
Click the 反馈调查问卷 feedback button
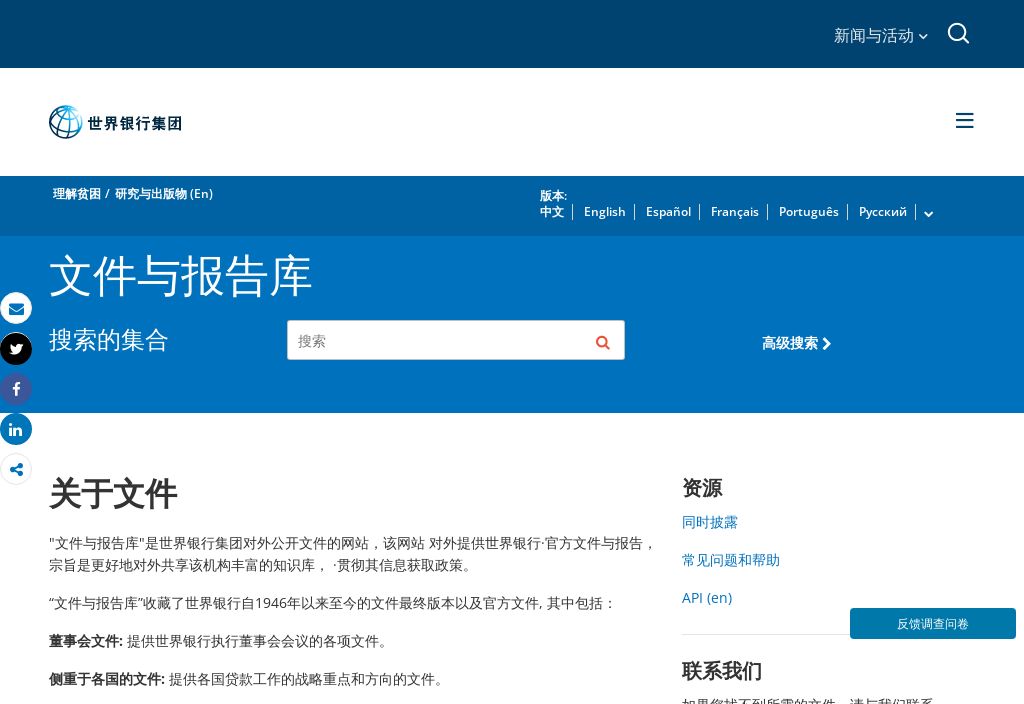(932, 623)
